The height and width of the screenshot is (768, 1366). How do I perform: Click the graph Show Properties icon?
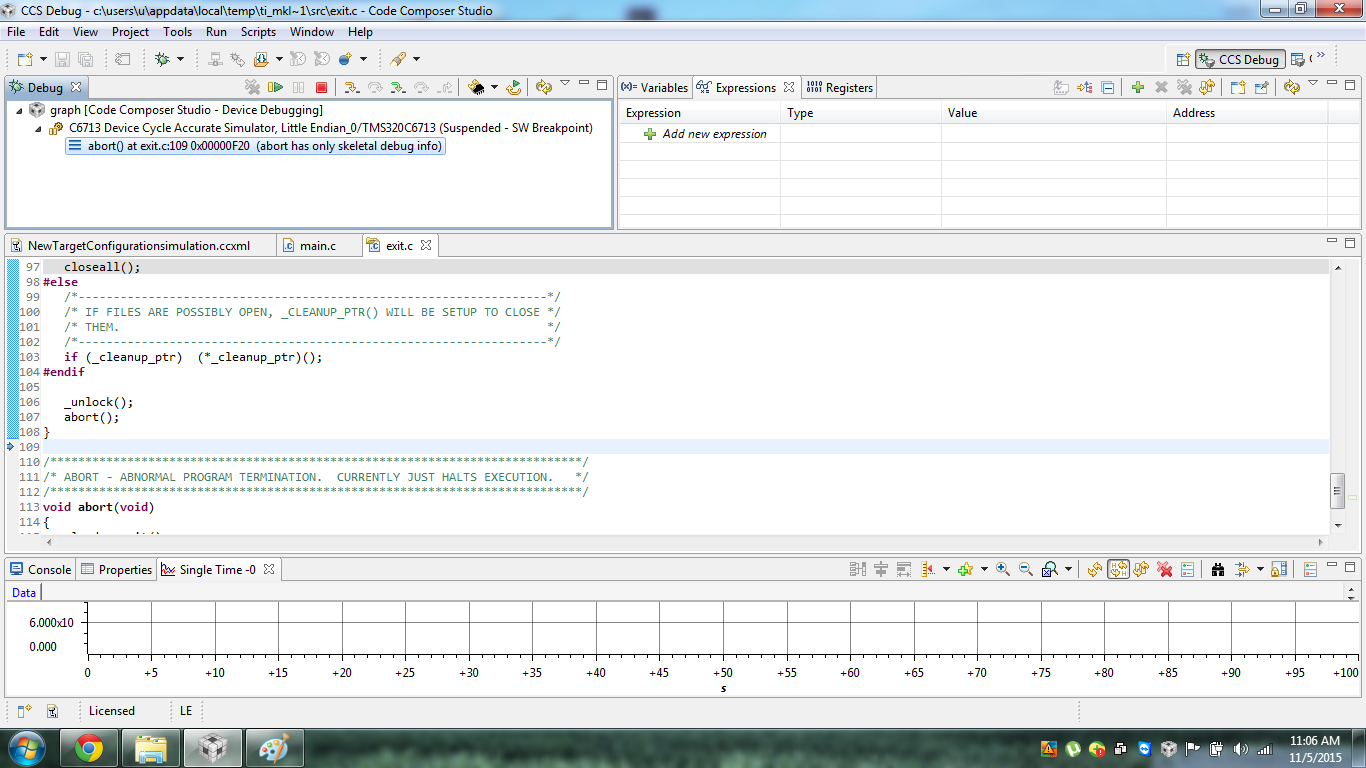[1188, 569]
